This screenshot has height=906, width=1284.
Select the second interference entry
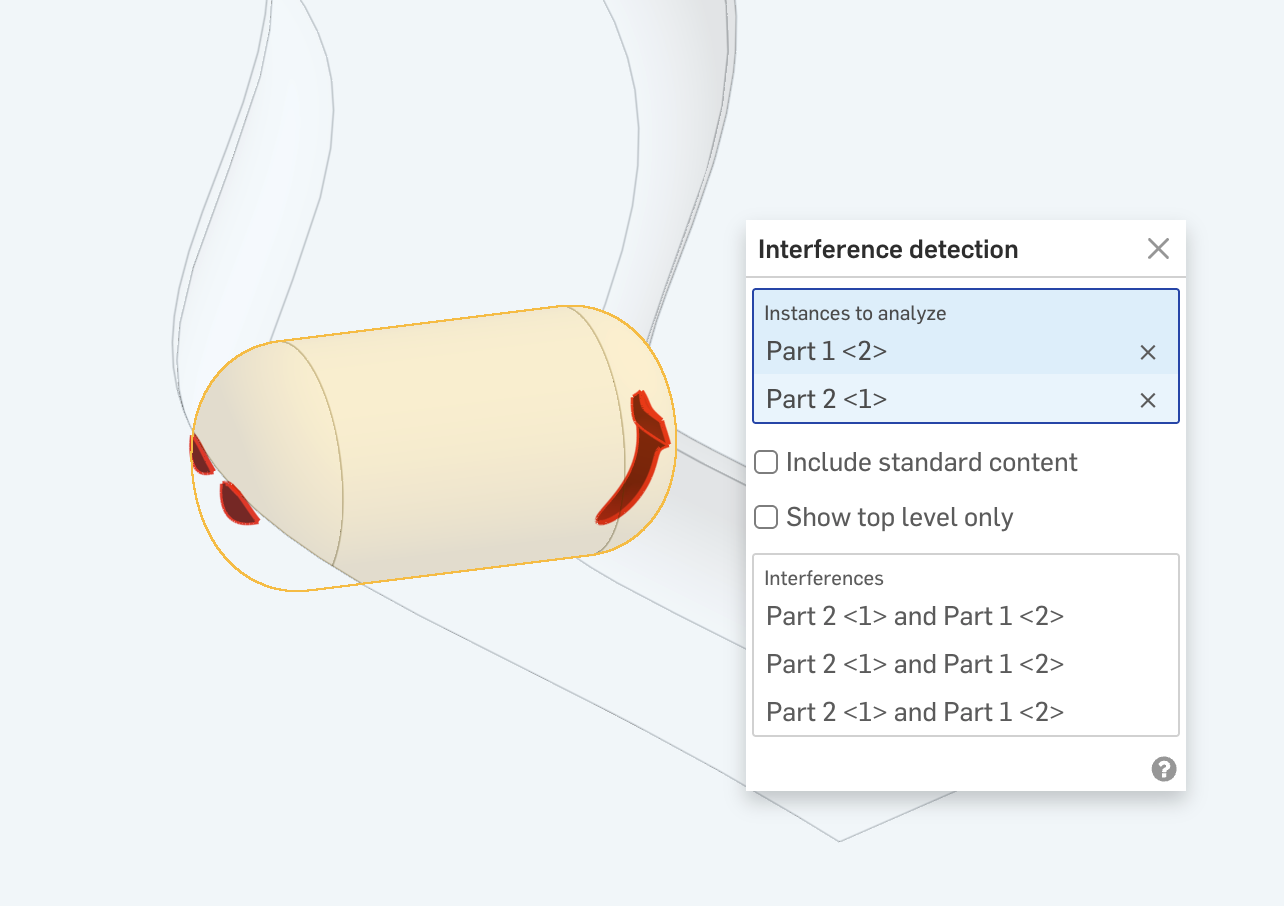(914, 664)
